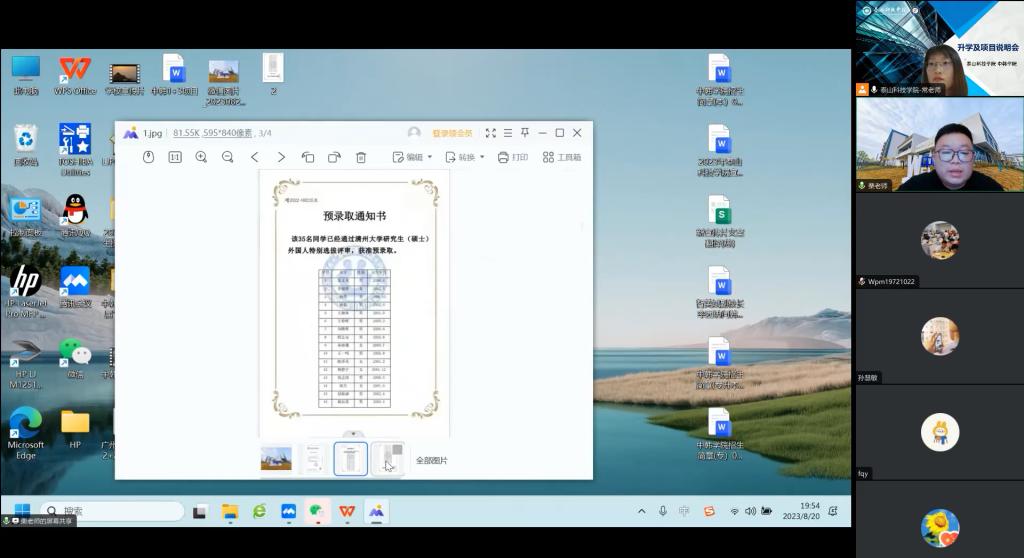
Task: Click the zoom in magnifier icon
Action: [201, 157]
